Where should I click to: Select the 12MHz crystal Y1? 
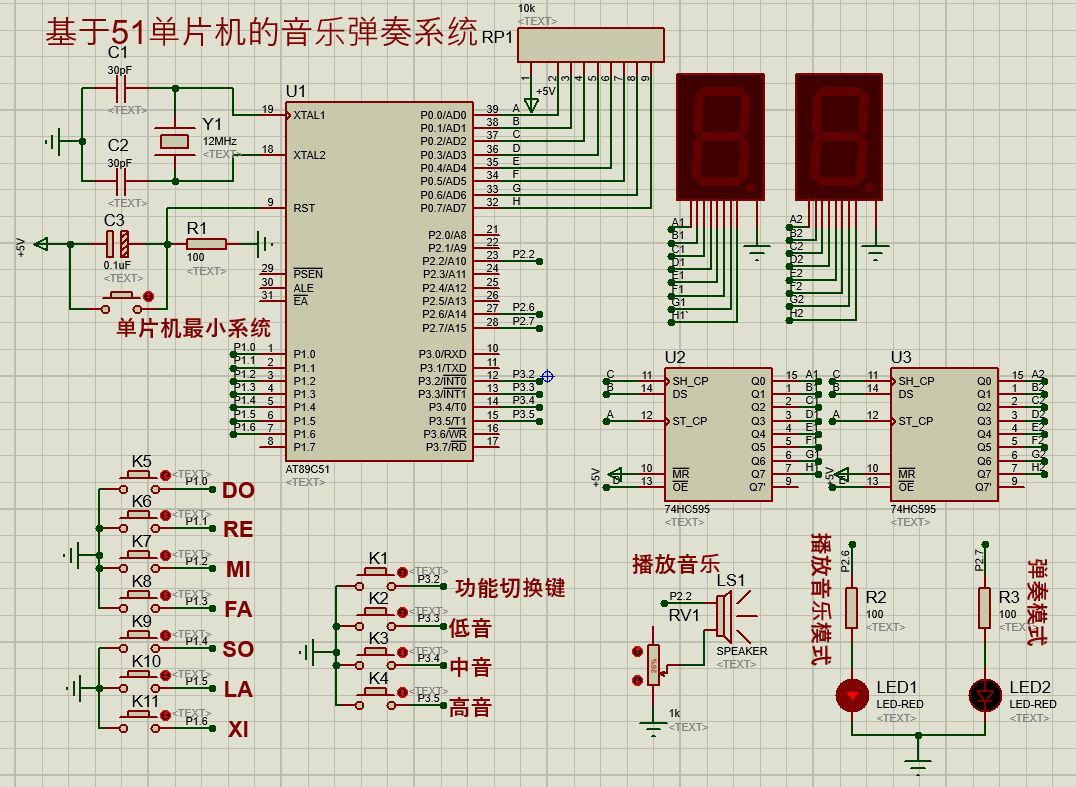pyautogui.click(x=174, y=141)
